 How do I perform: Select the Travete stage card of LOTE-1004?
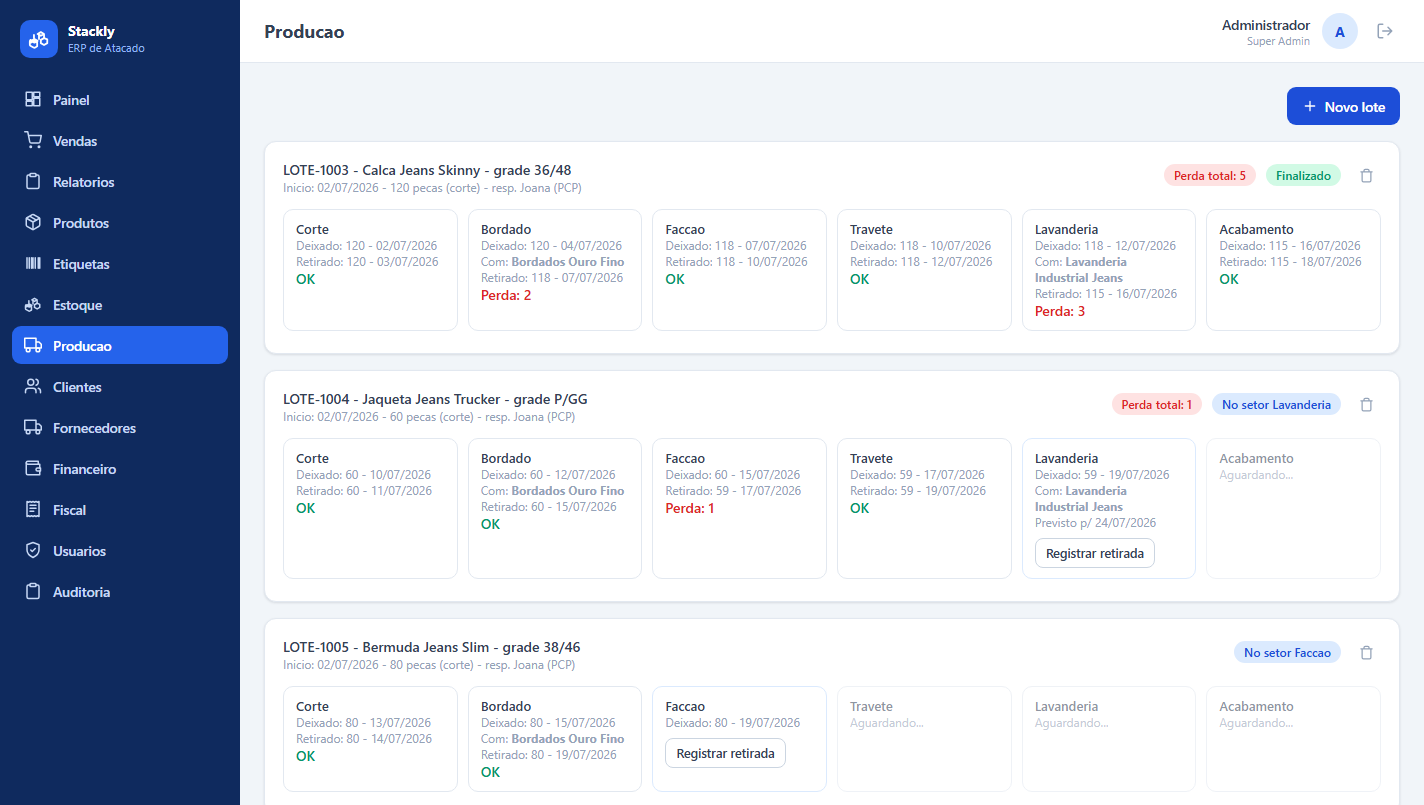click(924, 508)
